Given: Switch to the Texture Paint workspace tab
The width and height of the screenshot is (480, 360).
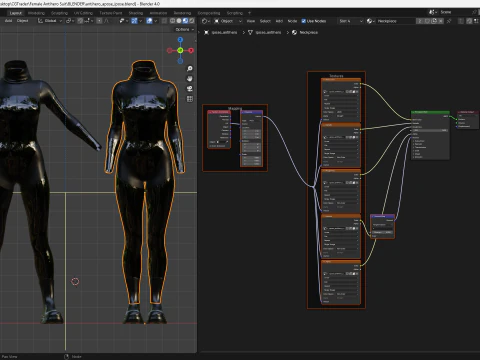Looking at the screenshot, I should point(111,13).
